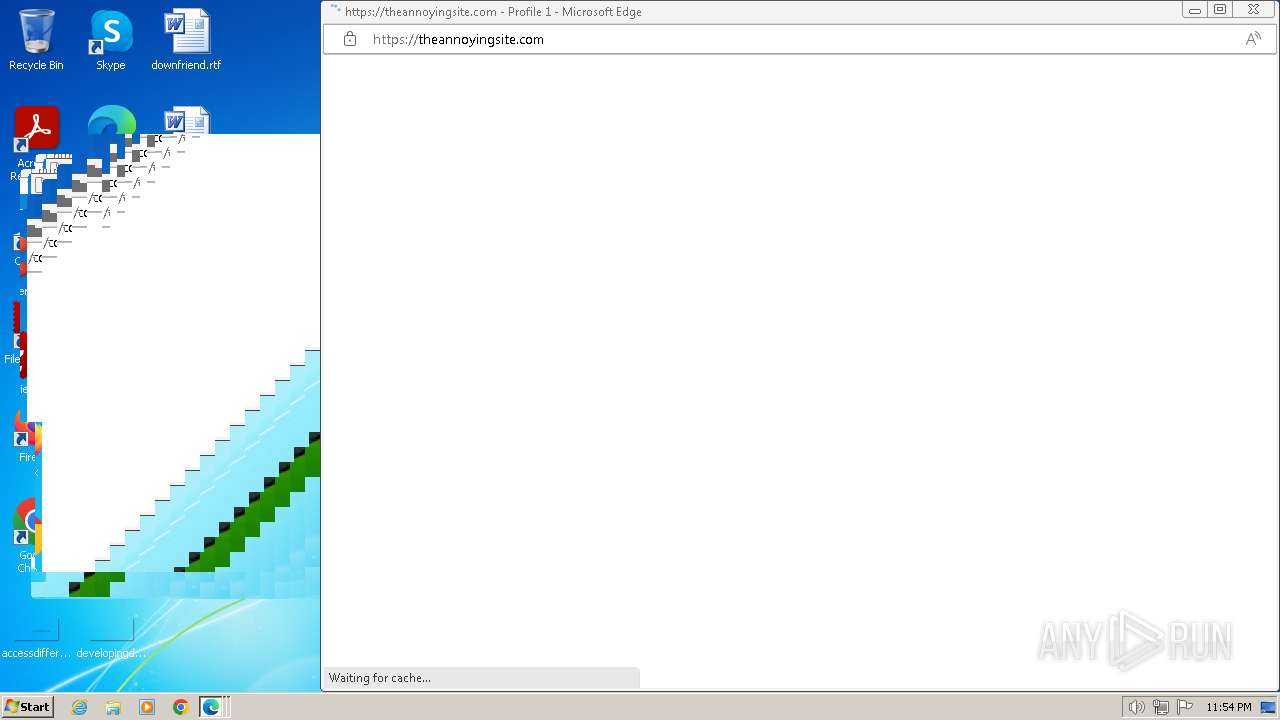
Task: Click the Edge window title bar text
Action: (x=493, y=12)
